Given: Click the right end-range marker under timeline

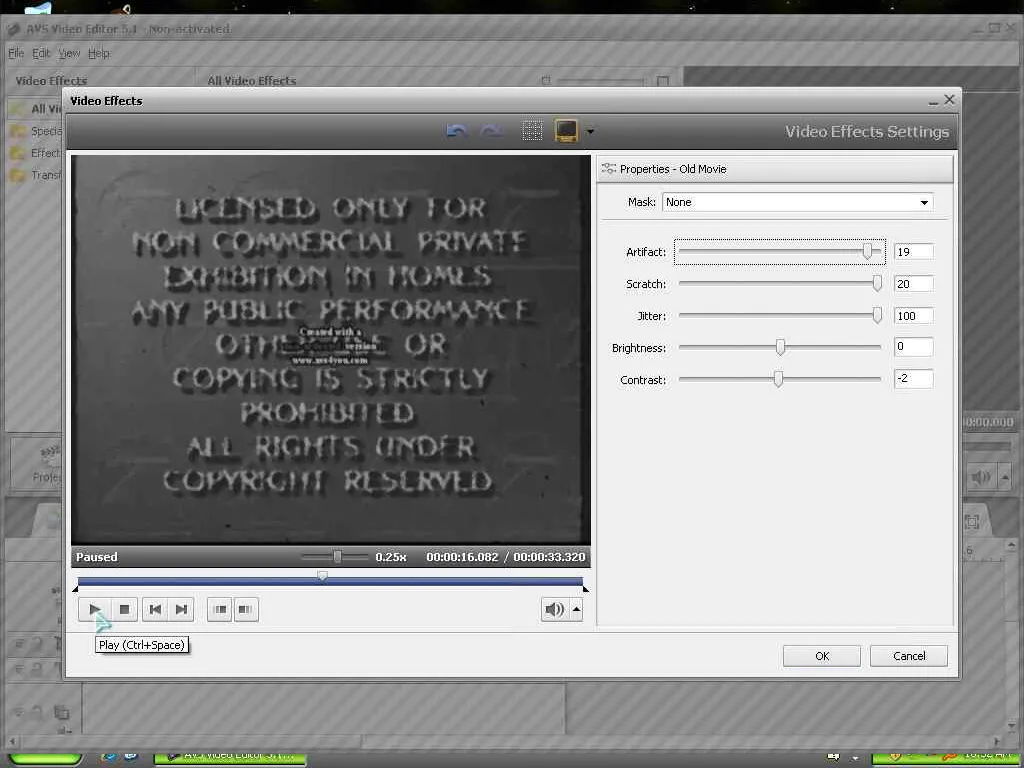Looking at the screenshot, I should click(x=585, y=589).
